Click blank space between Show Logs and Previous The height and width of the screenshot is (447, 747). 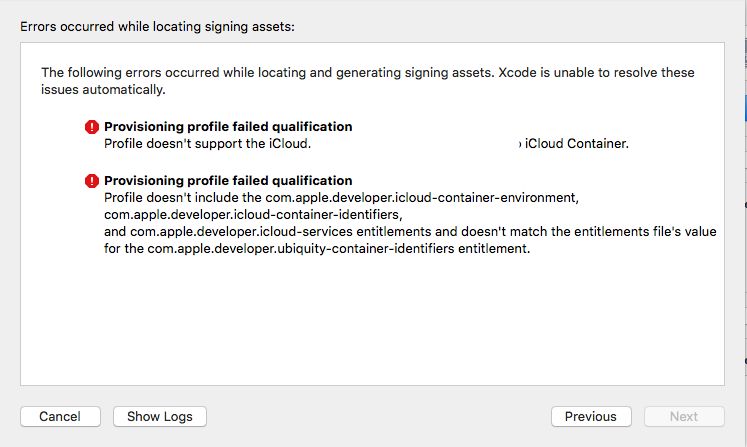378,416
